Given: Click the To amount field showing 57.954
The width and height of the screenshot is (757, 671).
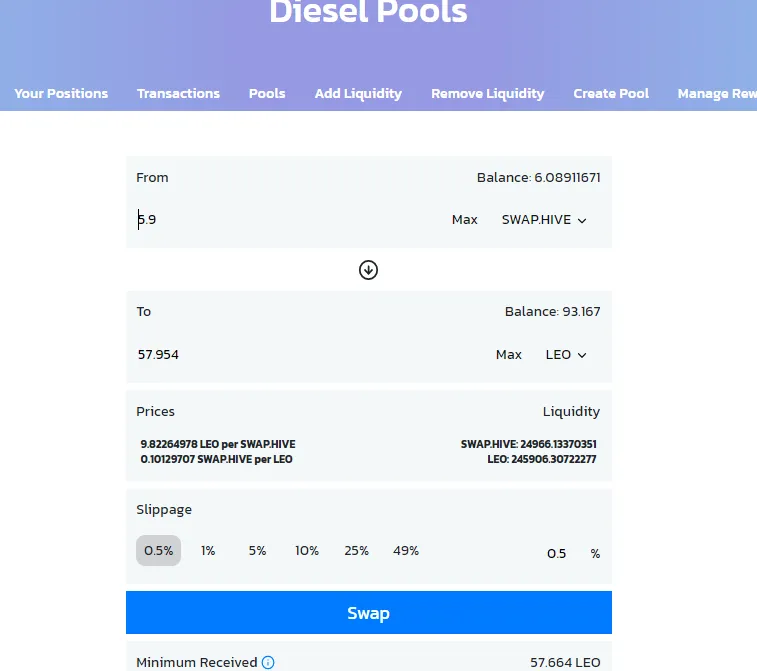Looking at the screenshot, I should [x=309, y=355].
